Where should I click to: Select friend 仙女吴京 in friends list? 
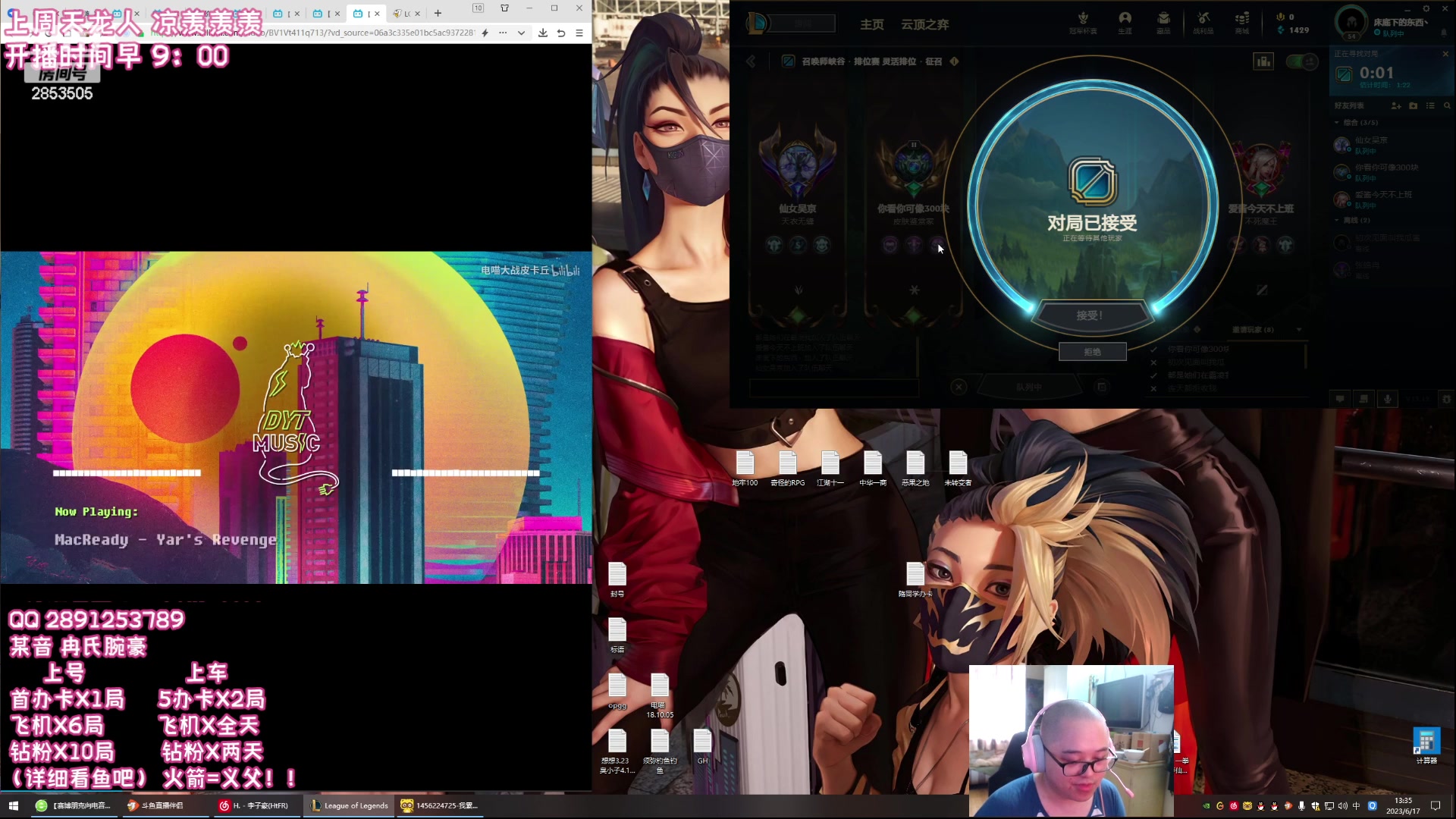[x=1392, y=145]
